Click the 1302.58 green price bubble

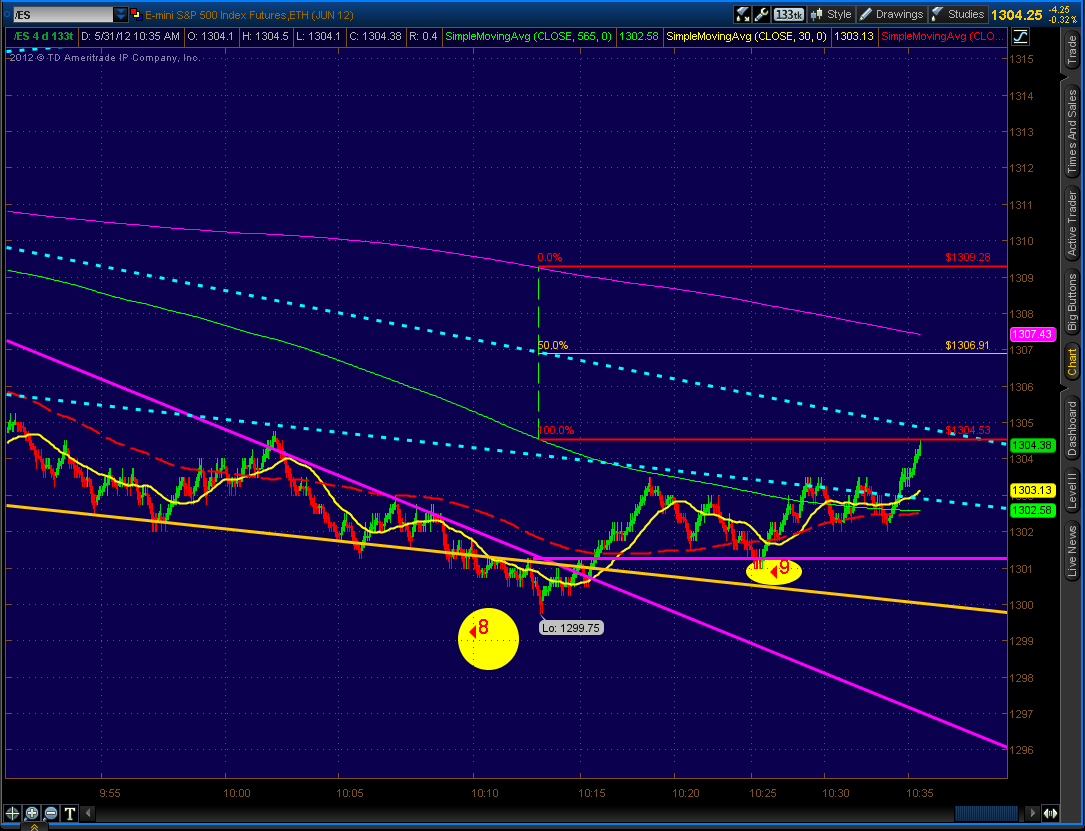tap(1032, 510)
